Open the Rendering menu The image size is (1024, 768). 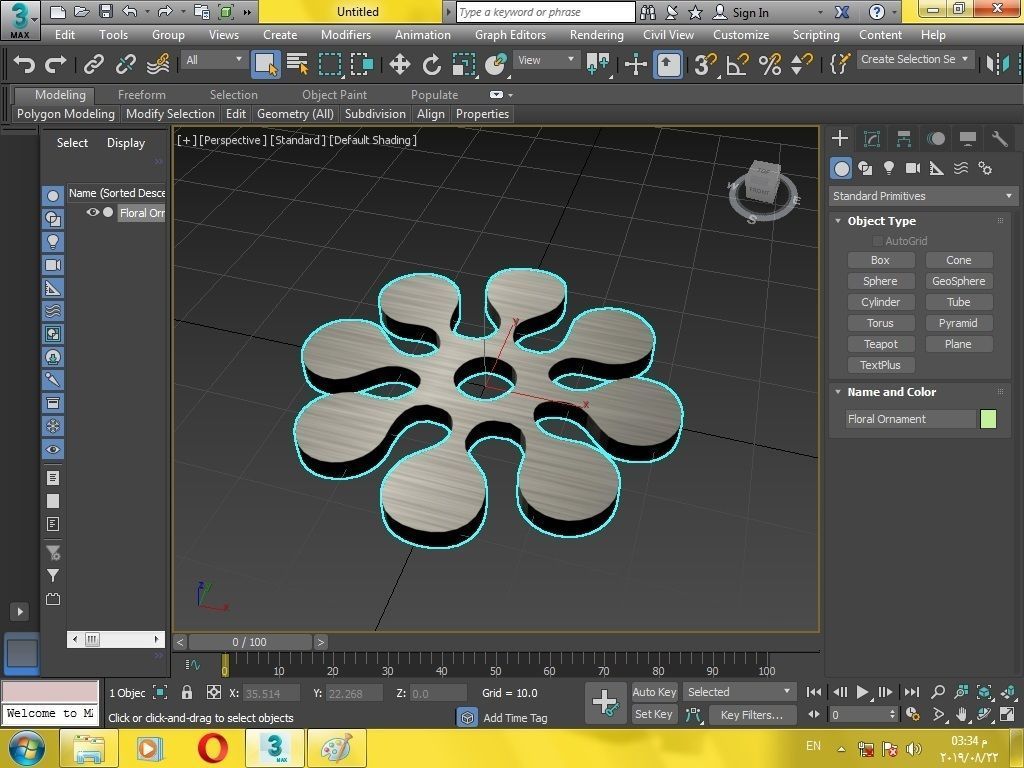(596, 35)
